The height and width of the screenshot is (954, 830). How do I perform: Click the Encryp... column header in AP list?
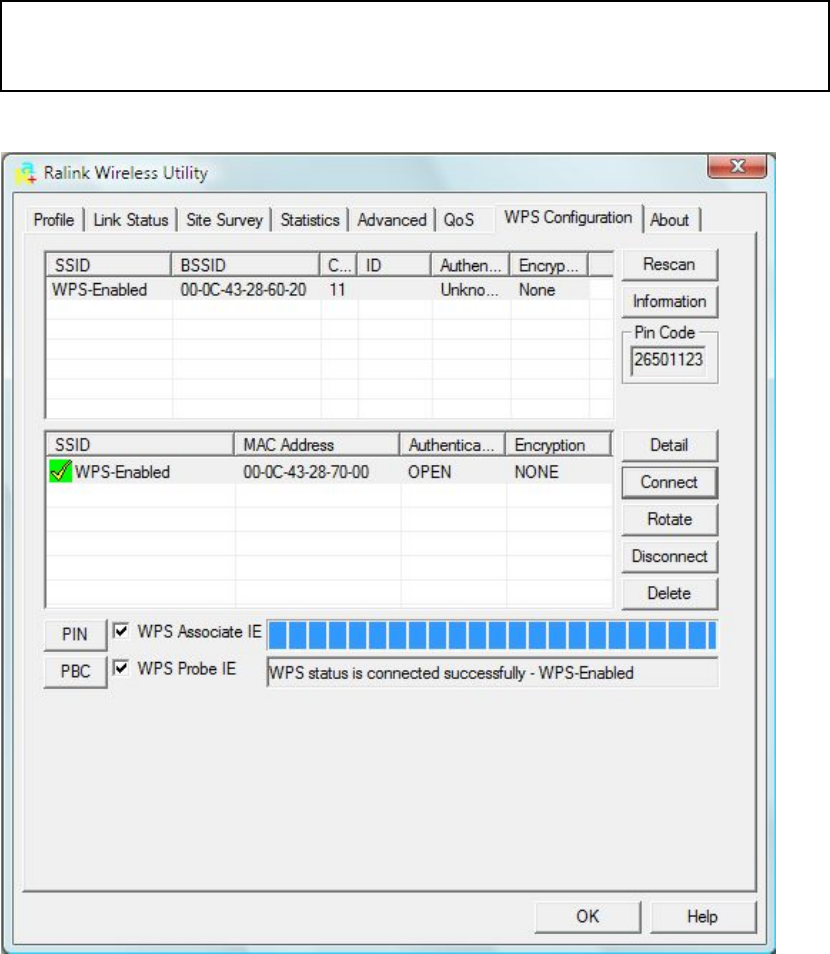pyautogui.click(x=549, y=265)
